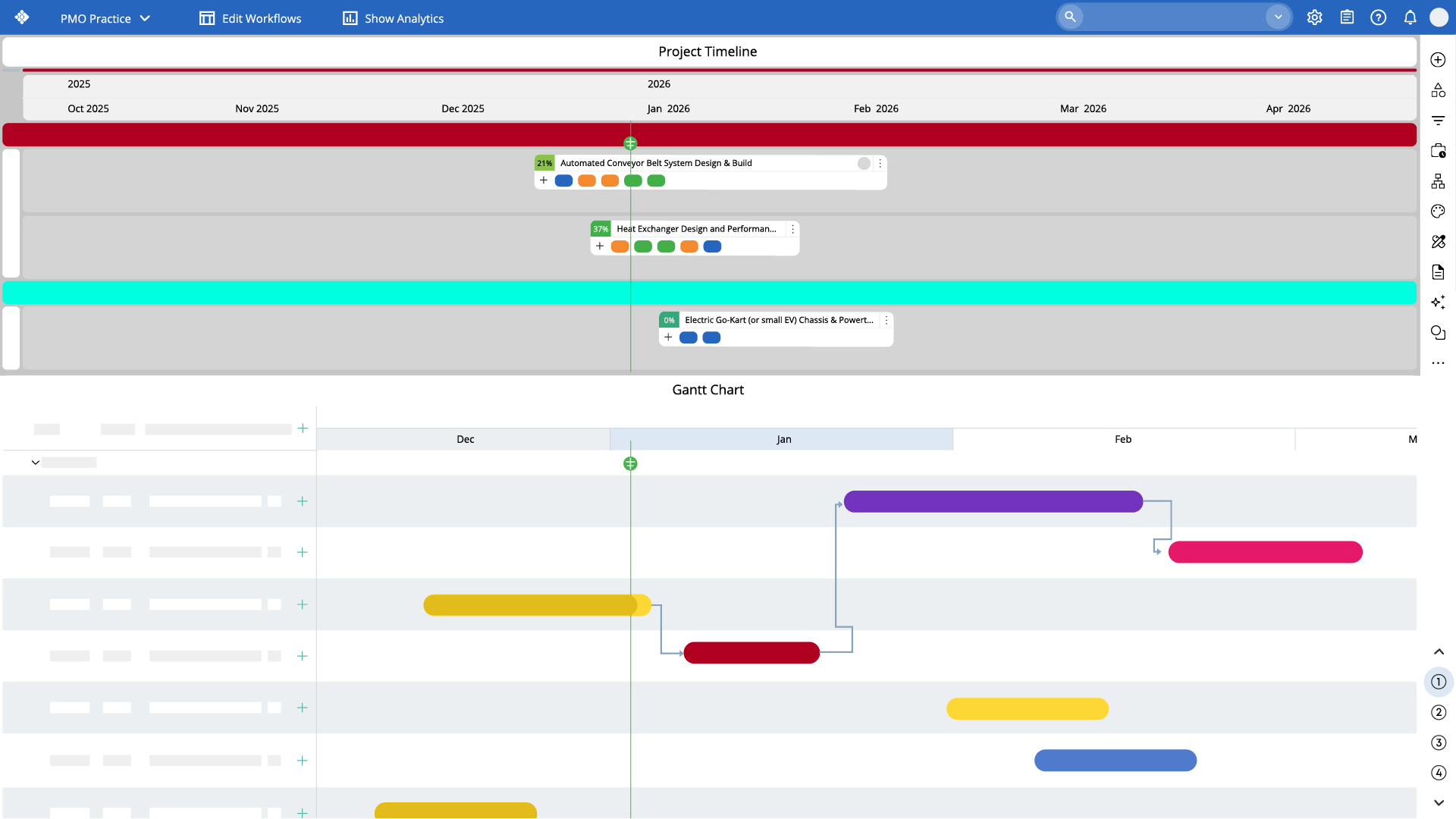
Task: Select level 4 circle button
Action: 1439,773
